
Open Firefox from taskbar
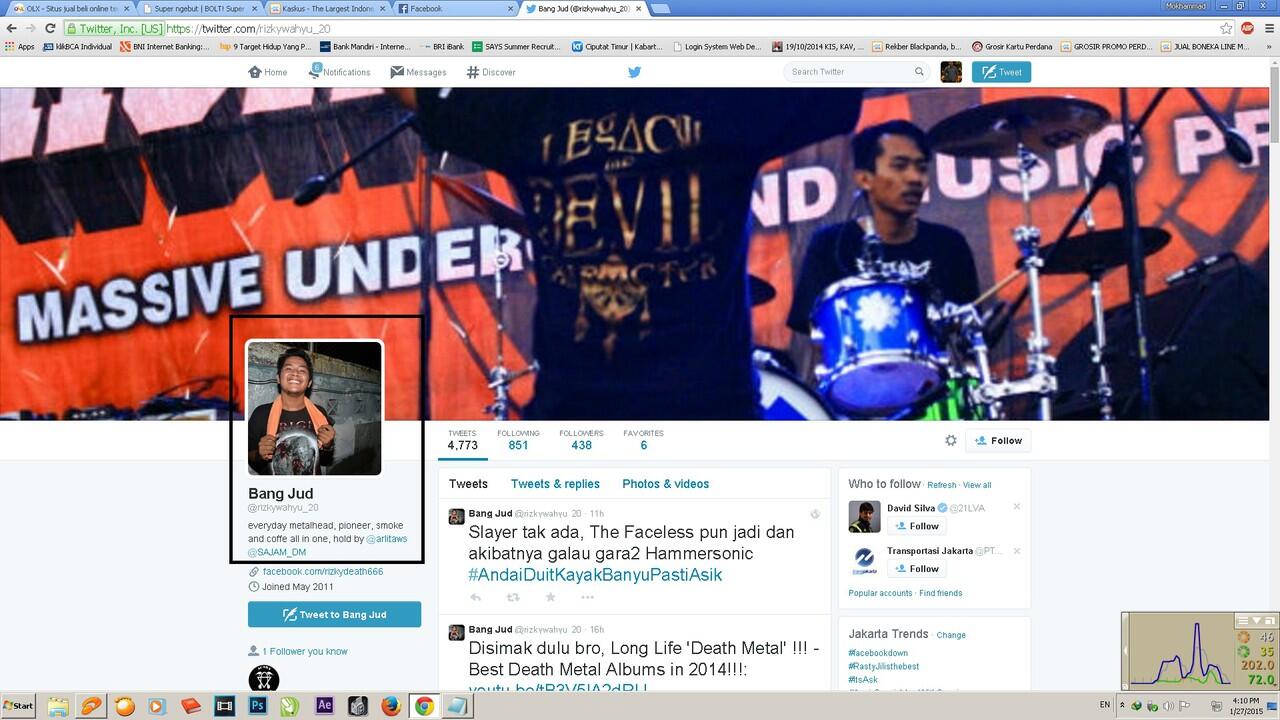tap(391, 706)
